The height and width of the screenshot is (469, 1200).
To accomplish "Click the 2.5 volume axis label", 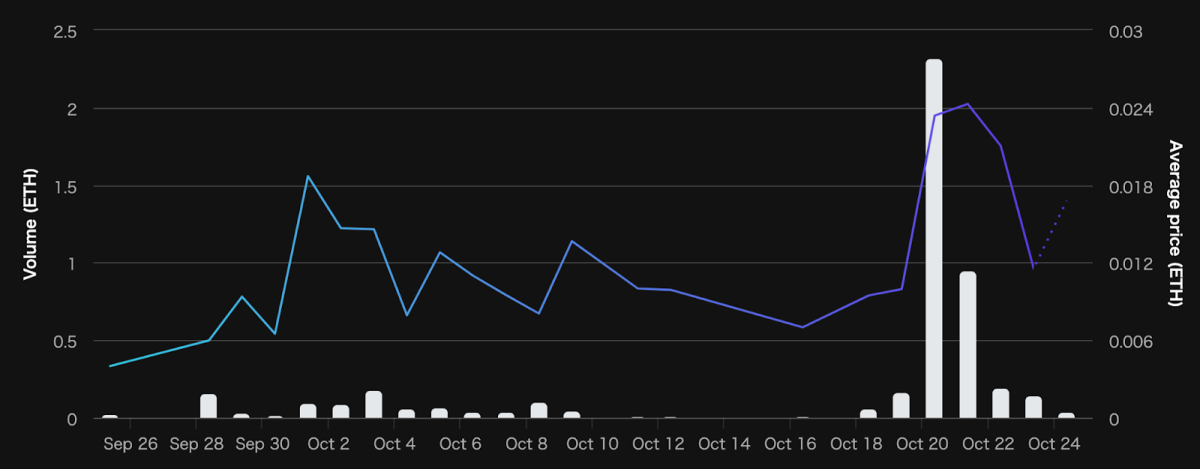I will tap(64, 31).
